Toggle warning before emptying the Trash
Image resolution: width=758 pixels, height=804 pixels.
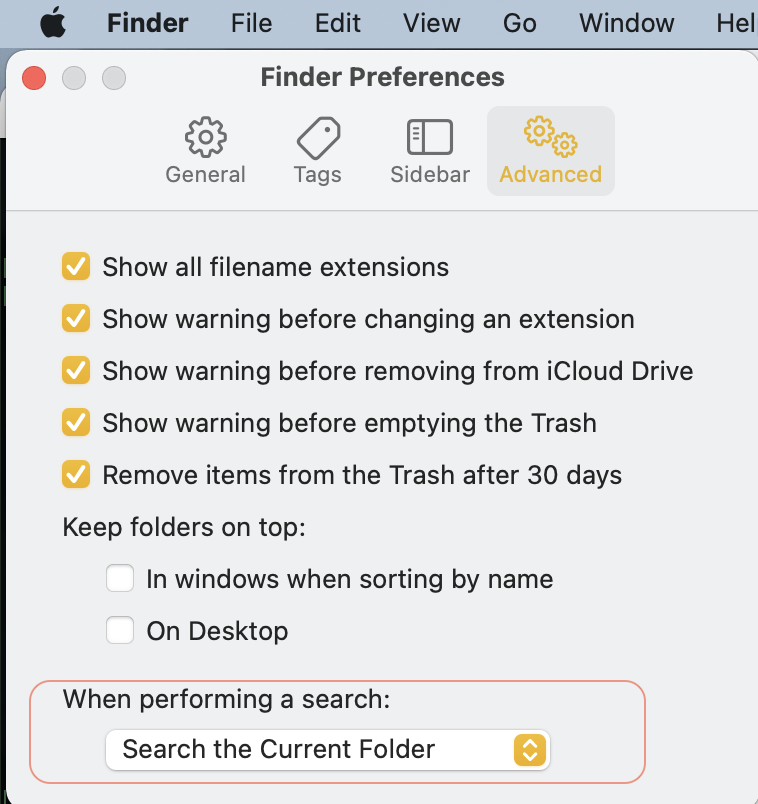click(x=76, y=423)
